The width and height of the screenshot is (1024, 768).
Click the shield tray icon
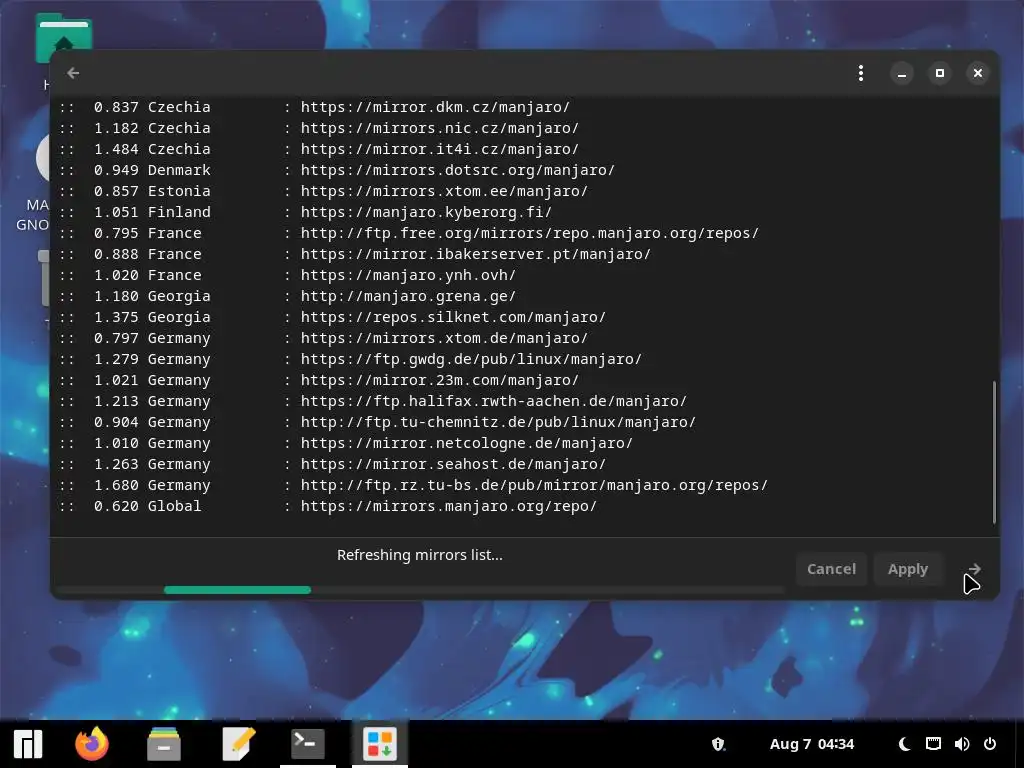(718, 744)
